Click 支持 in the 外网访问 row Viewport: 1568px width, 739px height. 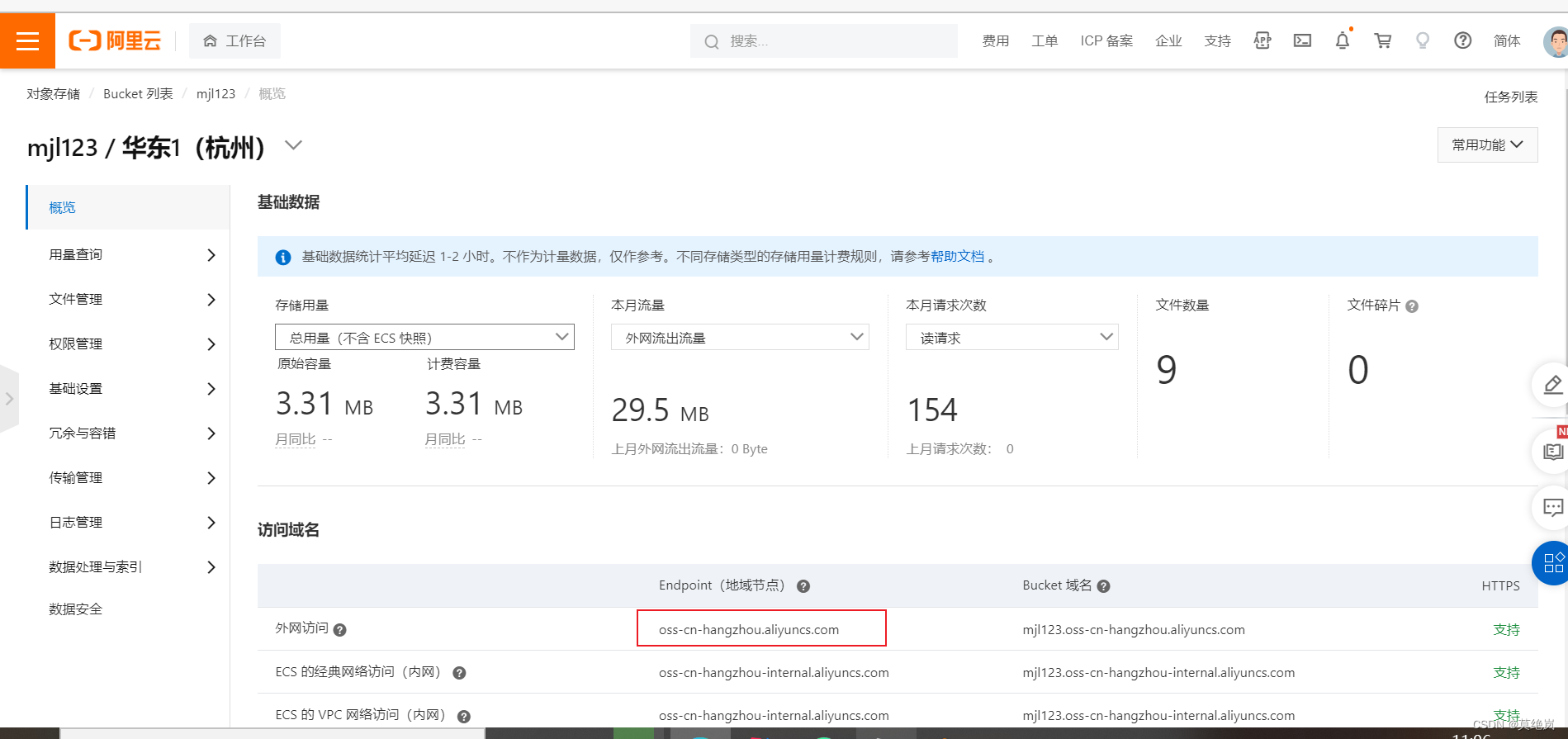(x=1507, y=630)
